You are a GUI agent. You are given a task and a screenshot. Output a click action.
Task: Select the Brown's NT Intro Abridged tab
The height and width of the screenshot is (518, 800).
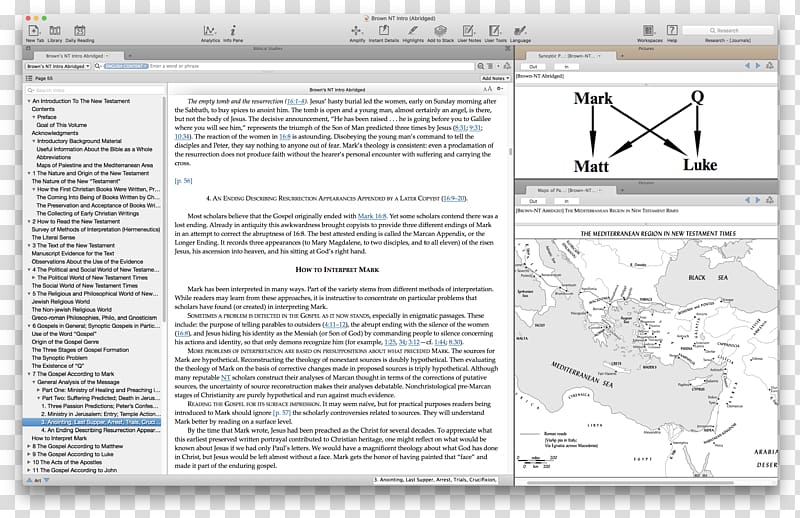tap(79, 56)
